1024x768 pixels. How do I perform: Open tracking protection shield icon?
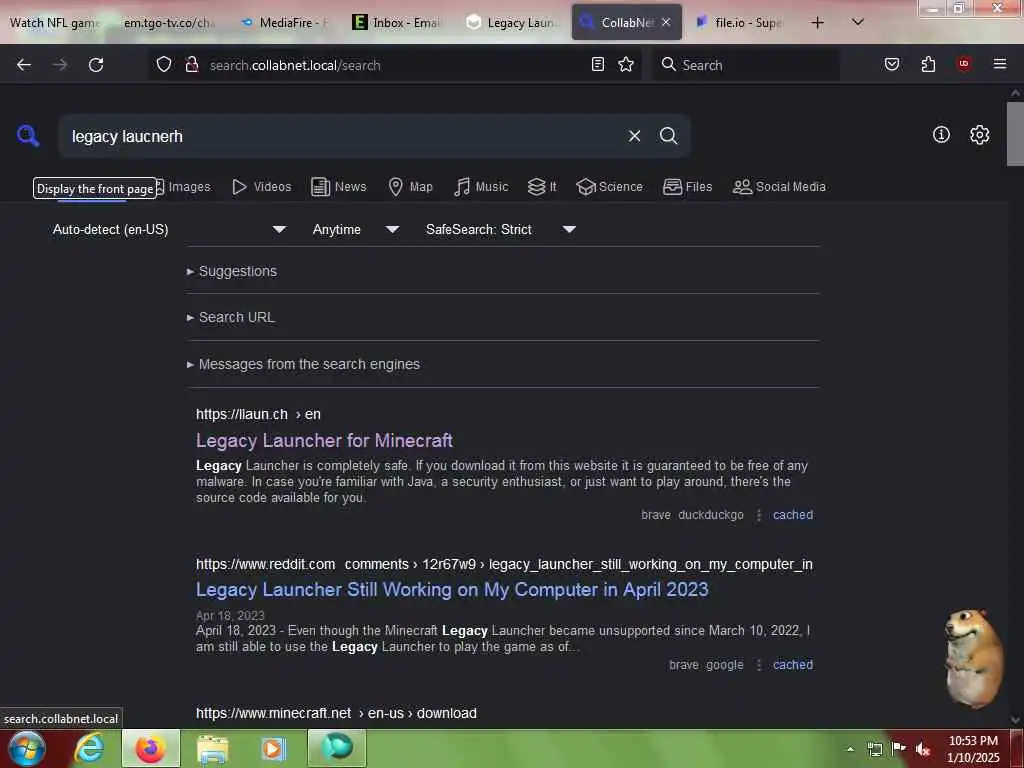[164, 65]
